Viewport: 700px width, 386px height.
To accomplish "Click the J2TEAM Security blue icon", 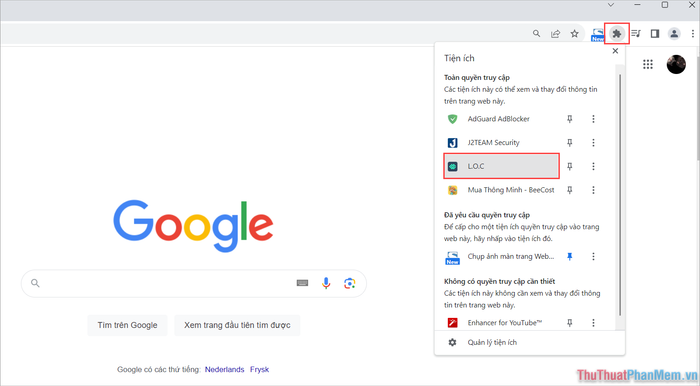I will tap(452, 143).
